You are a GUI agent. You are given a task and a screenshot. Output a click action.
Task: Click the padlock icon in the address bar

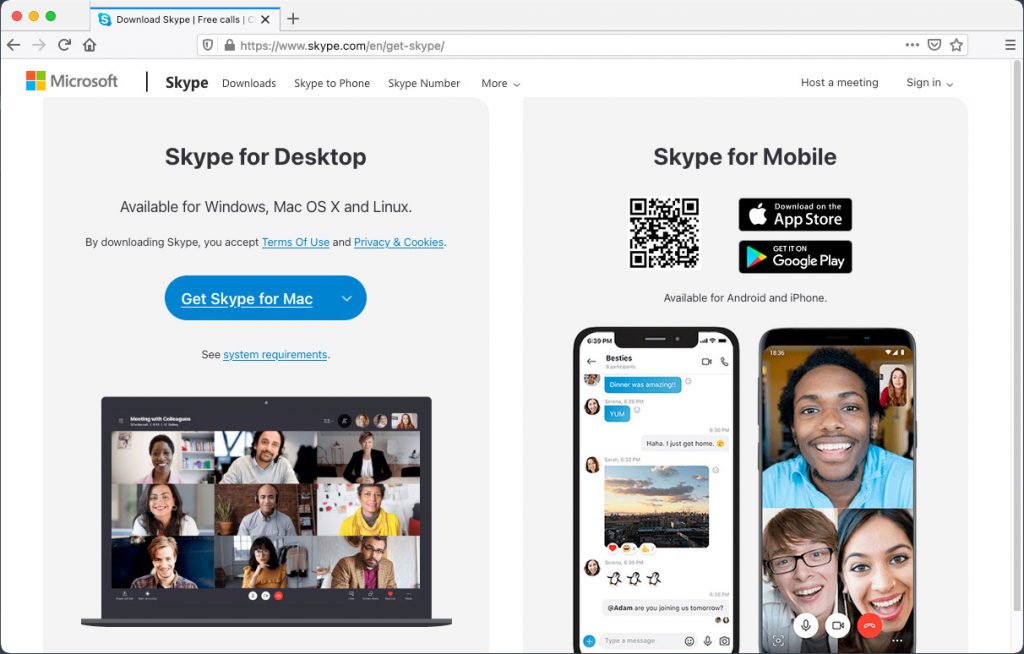click(x=231, y=45)
